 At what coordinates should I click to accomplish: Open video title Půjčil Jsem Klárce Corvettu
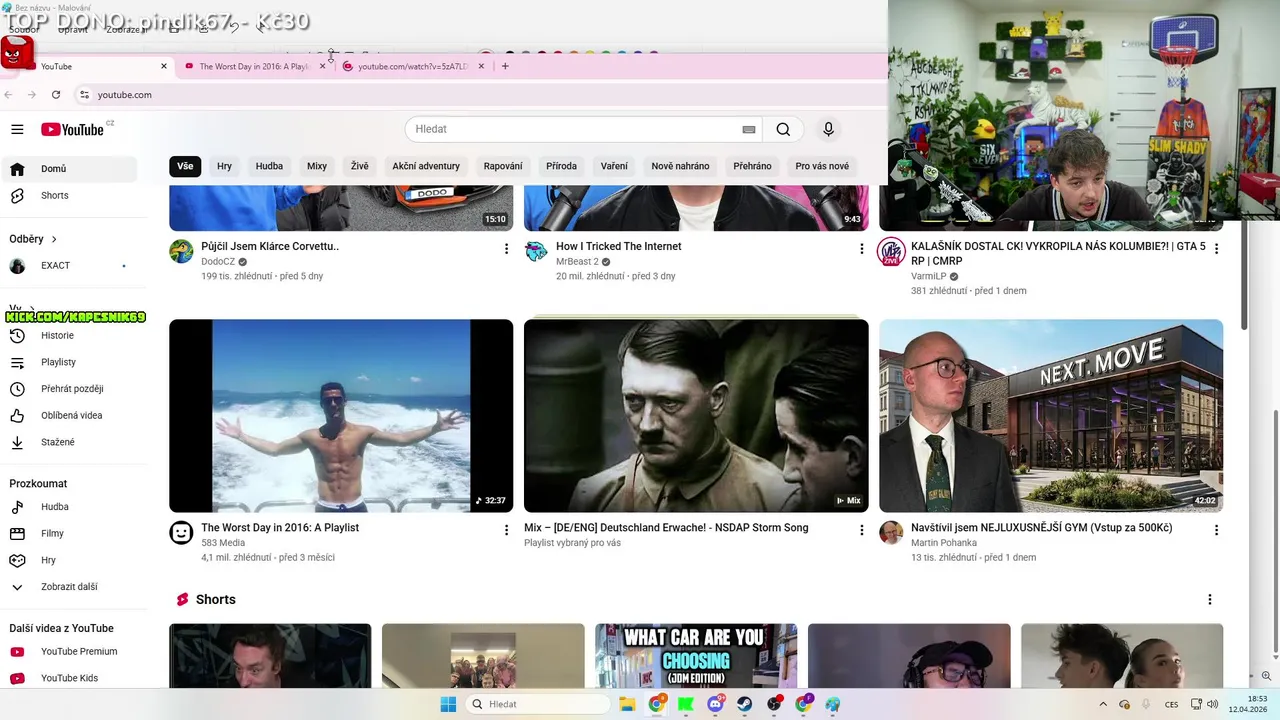pos(270,246)
